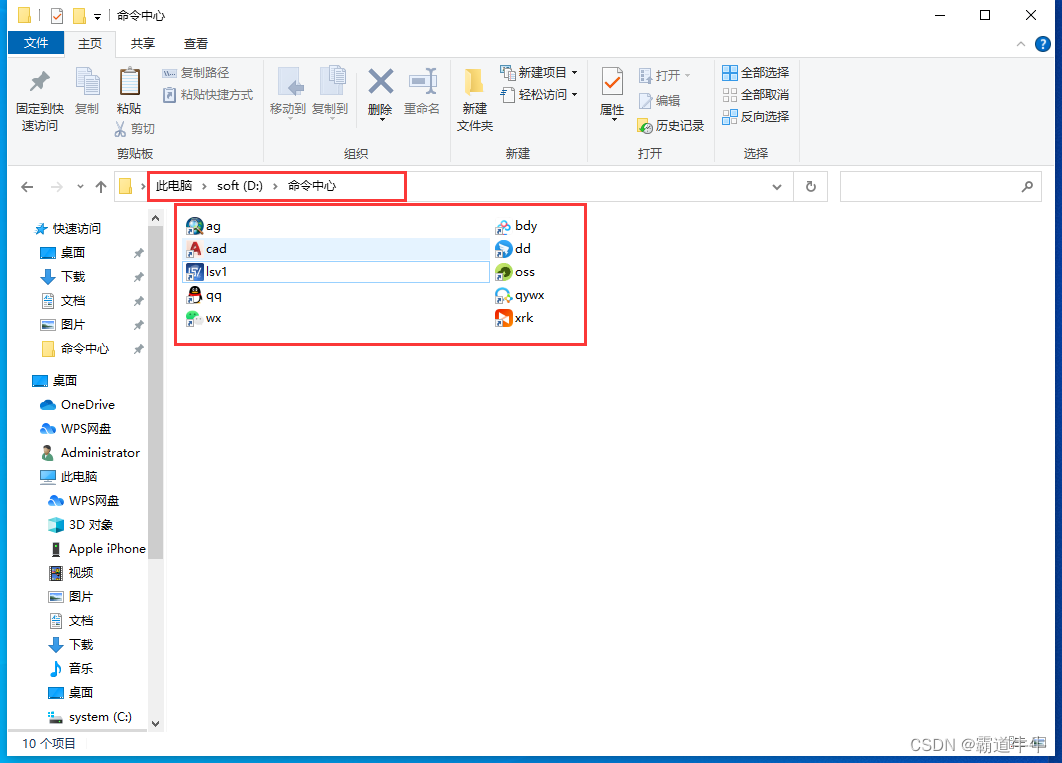Viewport: 1062px width, 763px height.
Task: Click Edit (编辑) in ribbon
Action: click(x=660, y=101)
